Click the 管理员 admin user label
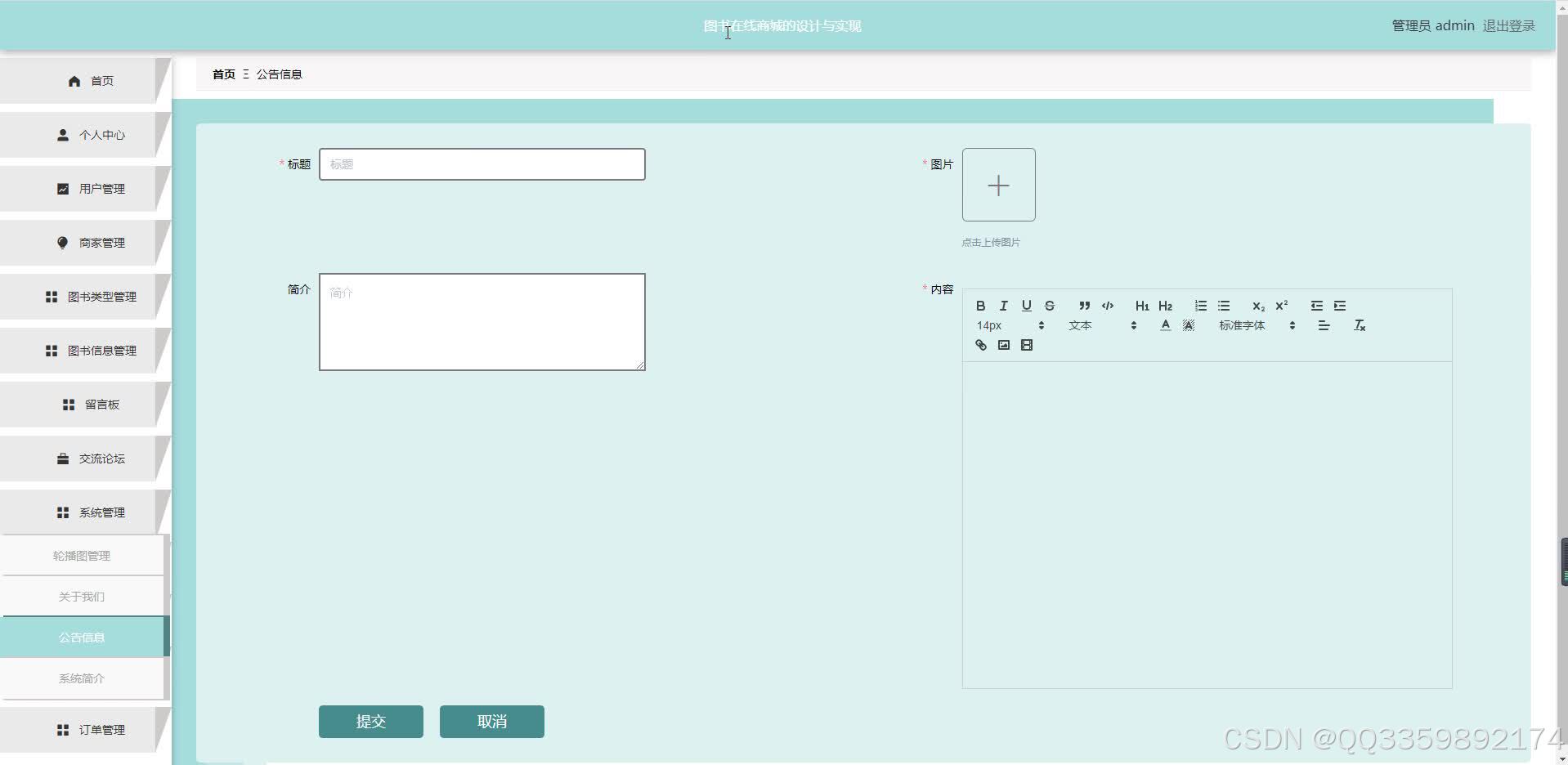The width and height of the screenshot is (1568, 765). pos(1433,26)
